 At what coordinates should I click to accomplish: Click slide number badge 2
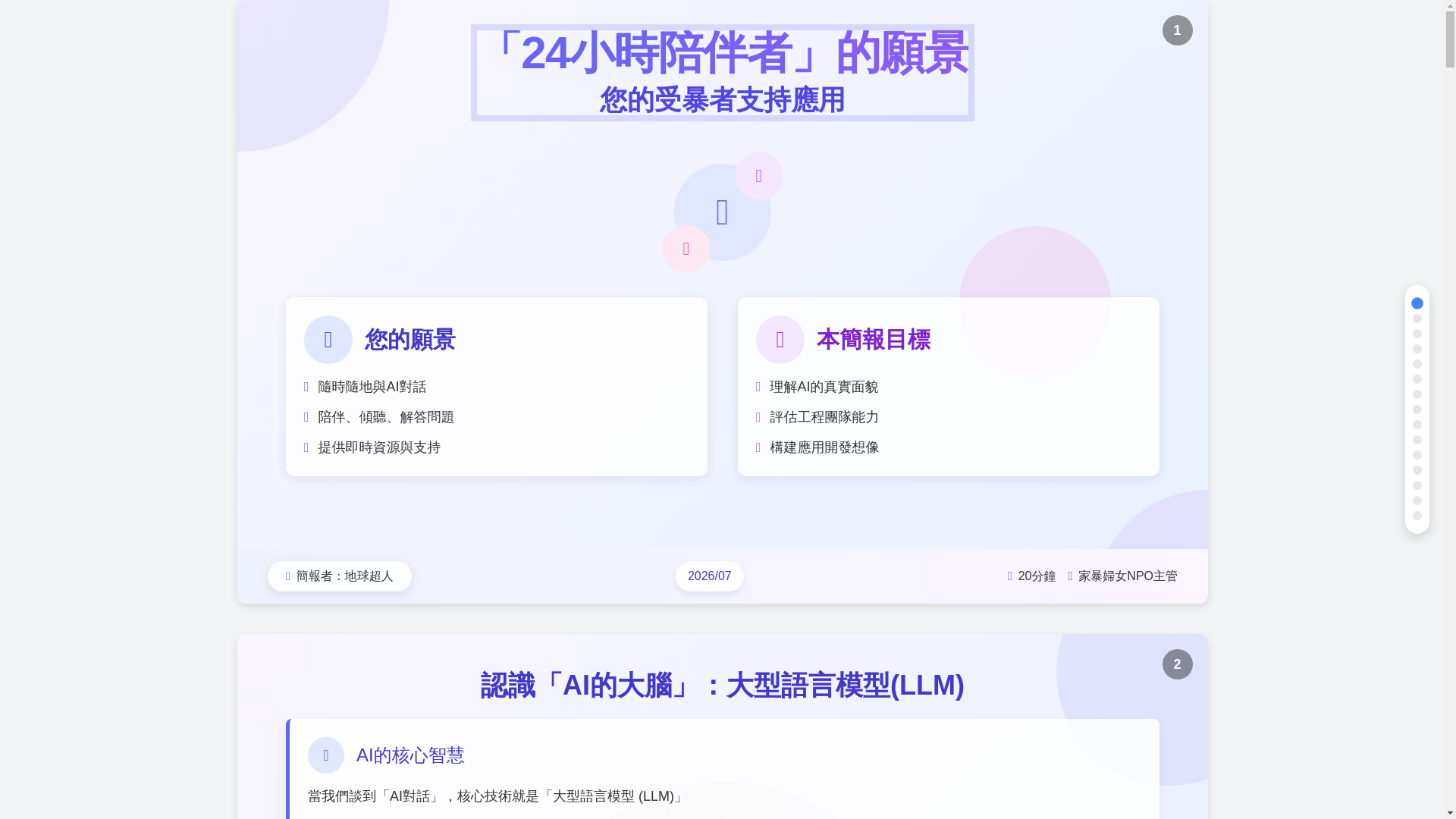[x=1177, y=664]
